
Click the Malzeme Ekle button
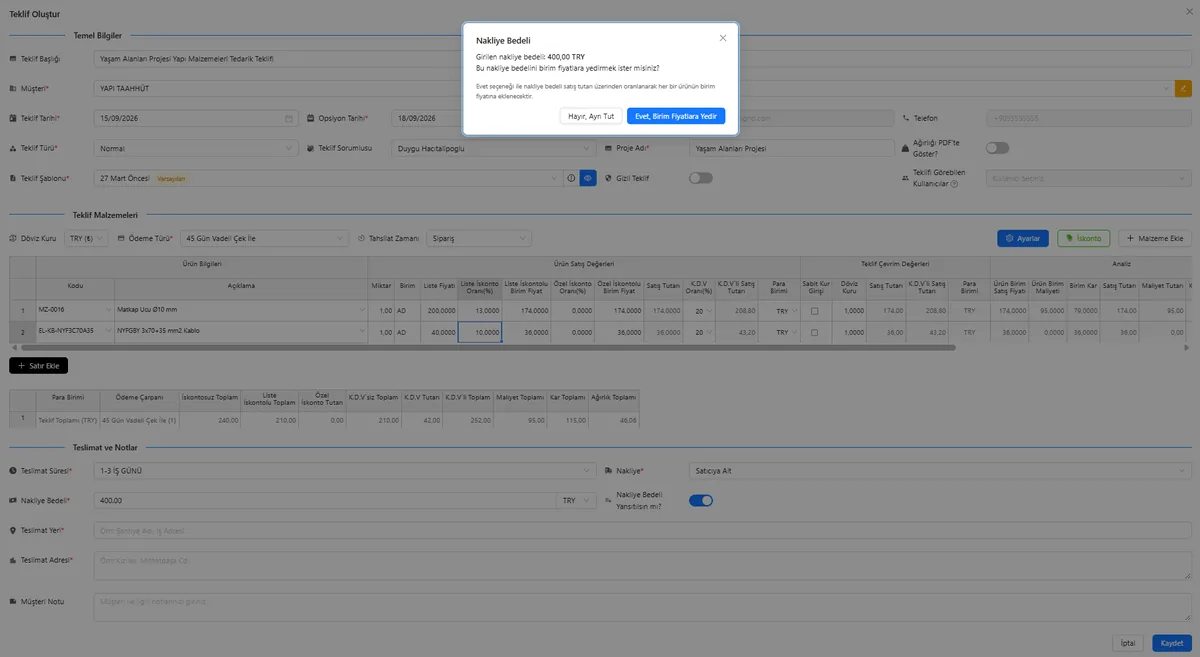tap(1155, 238)
